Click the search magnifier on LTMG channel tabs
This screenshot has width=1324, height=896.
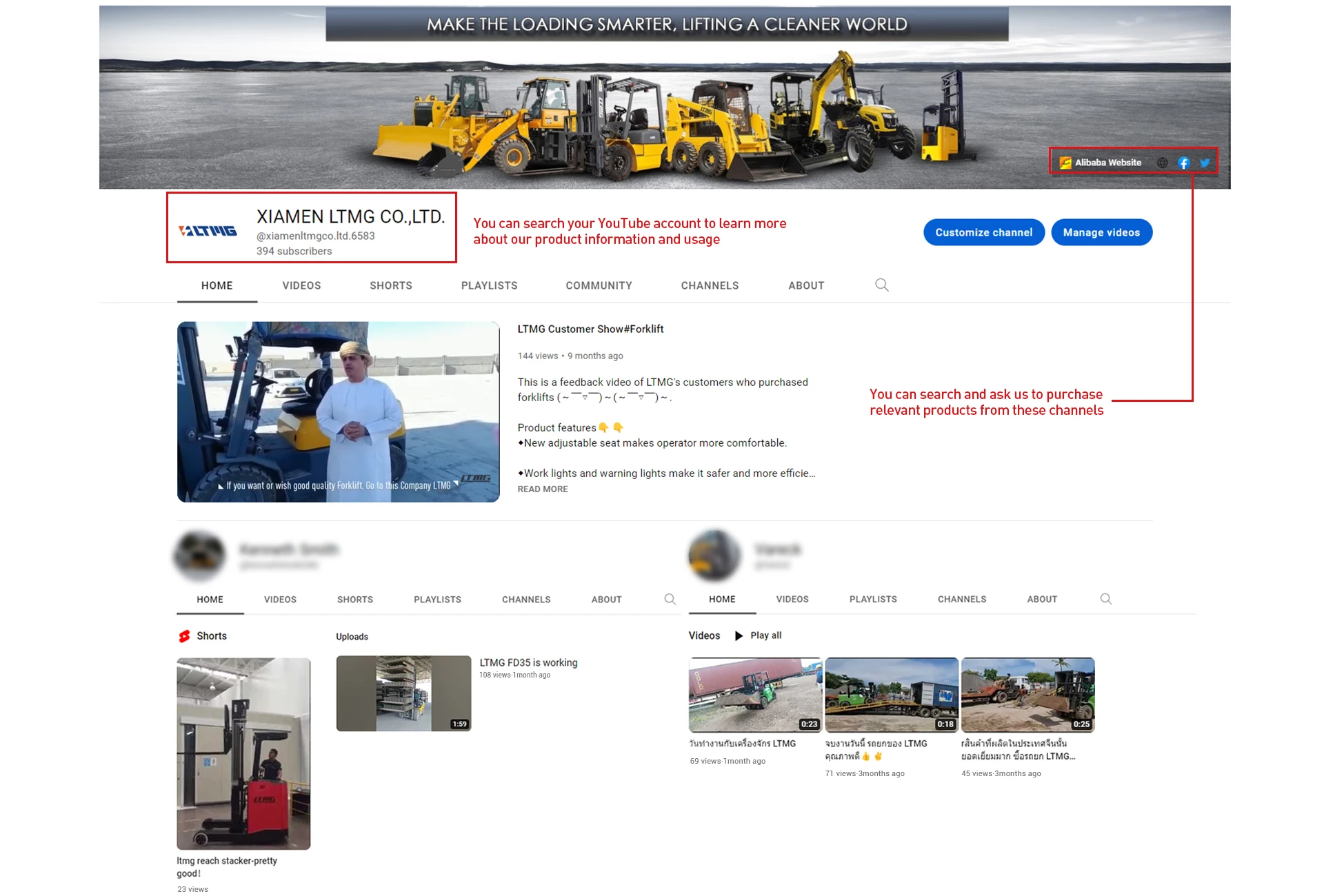click(881, 284)
